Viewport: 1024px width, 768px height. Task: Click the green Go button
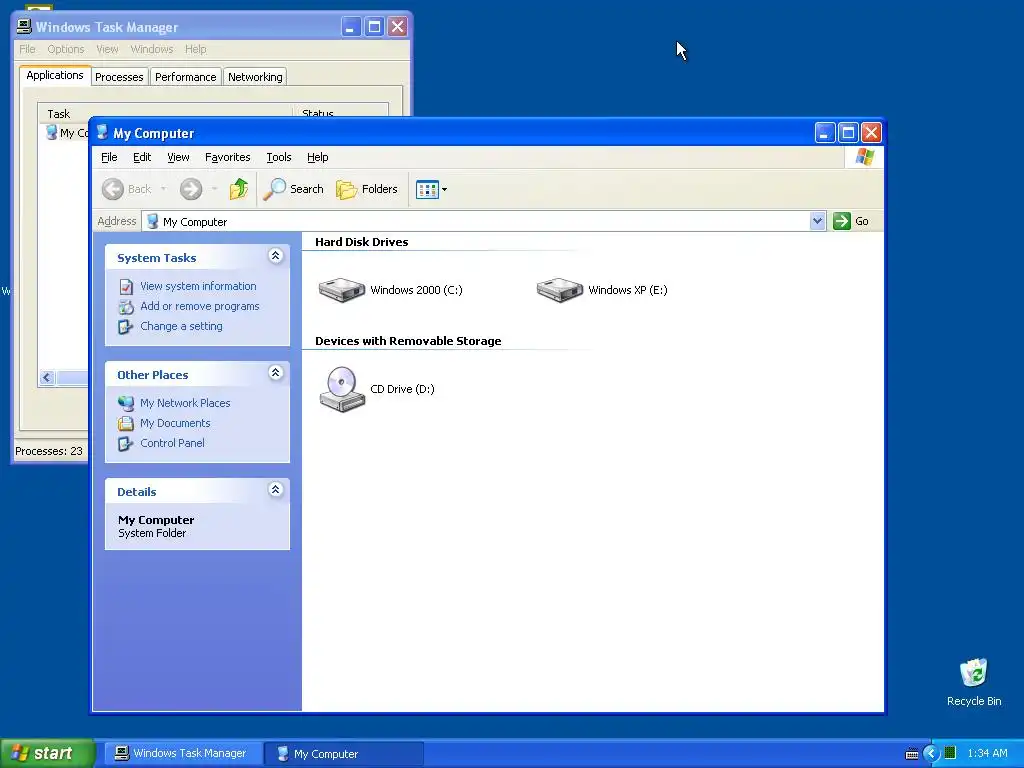coord(850,221)
